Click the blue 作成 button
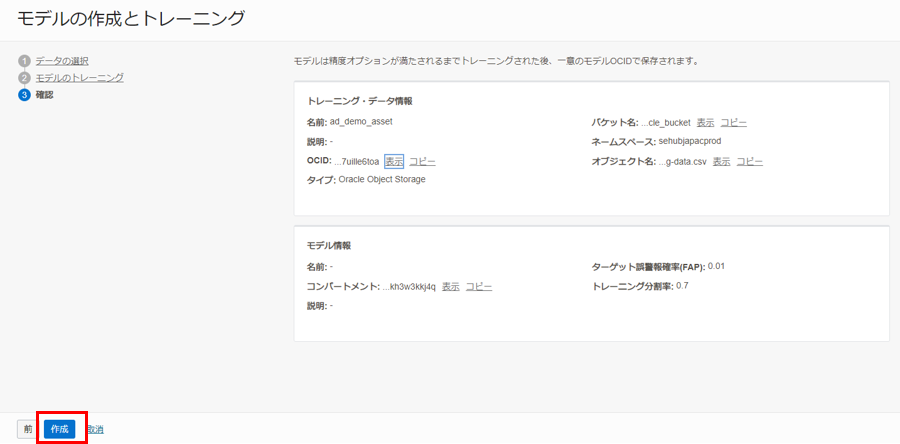Screen dimensions: 900x444 coord(60,429)
